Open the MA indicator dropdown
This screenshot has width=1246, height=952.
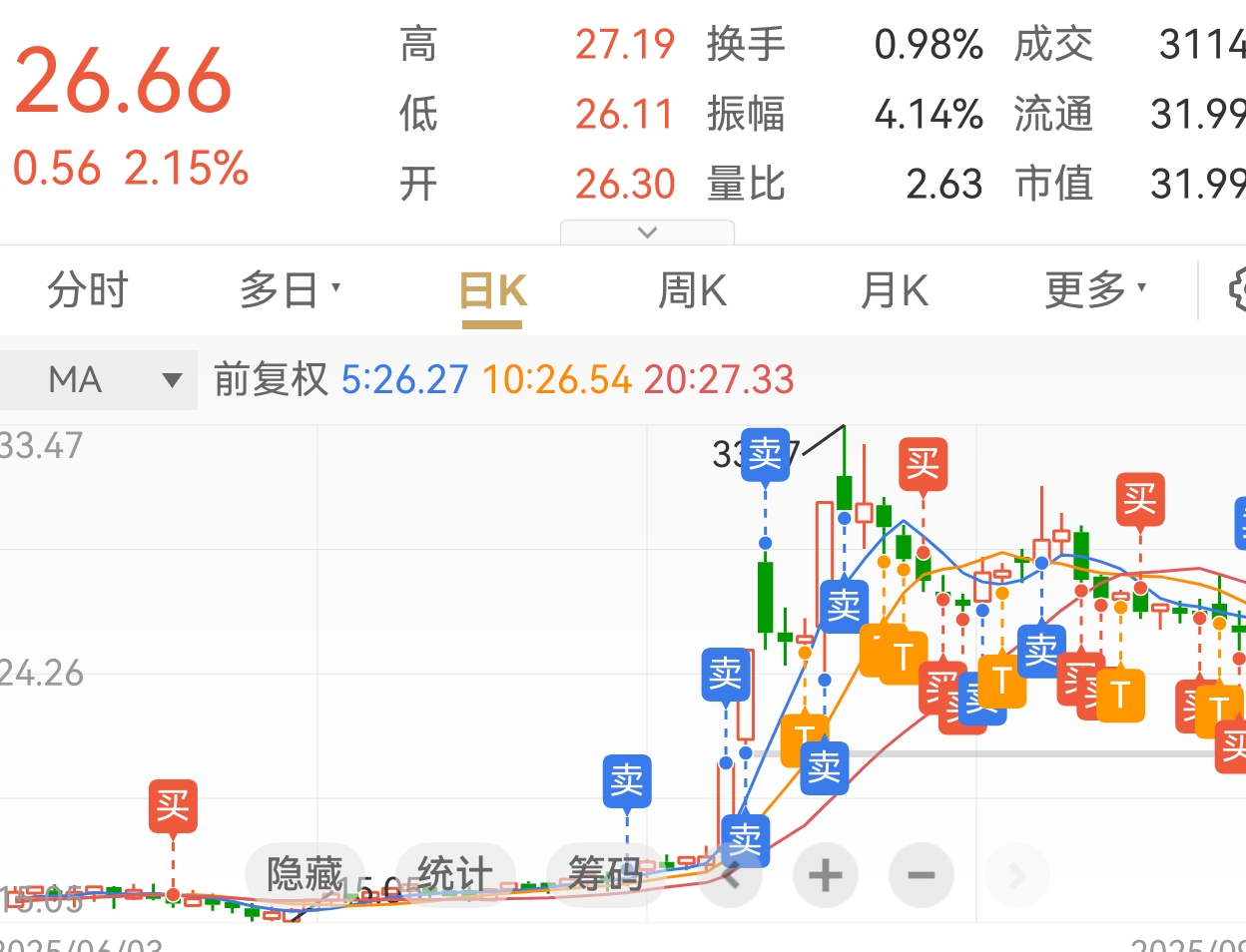tap(100, 379)
